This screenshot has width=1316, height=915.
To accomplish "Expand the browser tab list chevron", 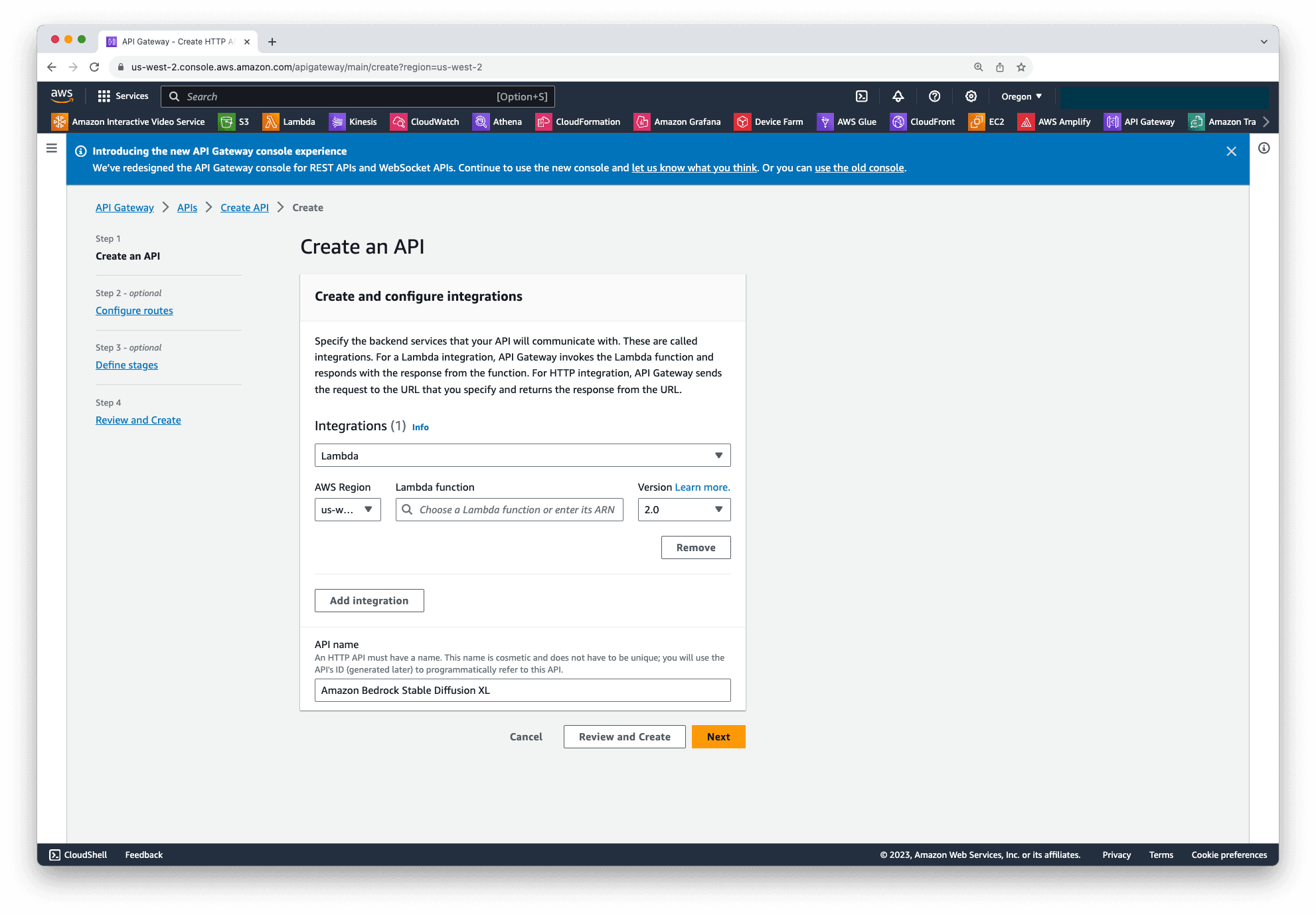I will pos(1264,42).
